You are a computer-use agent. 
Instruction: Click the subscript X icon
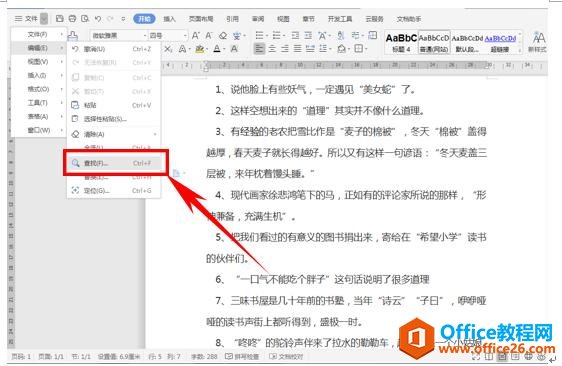click(x=168, y=49)
